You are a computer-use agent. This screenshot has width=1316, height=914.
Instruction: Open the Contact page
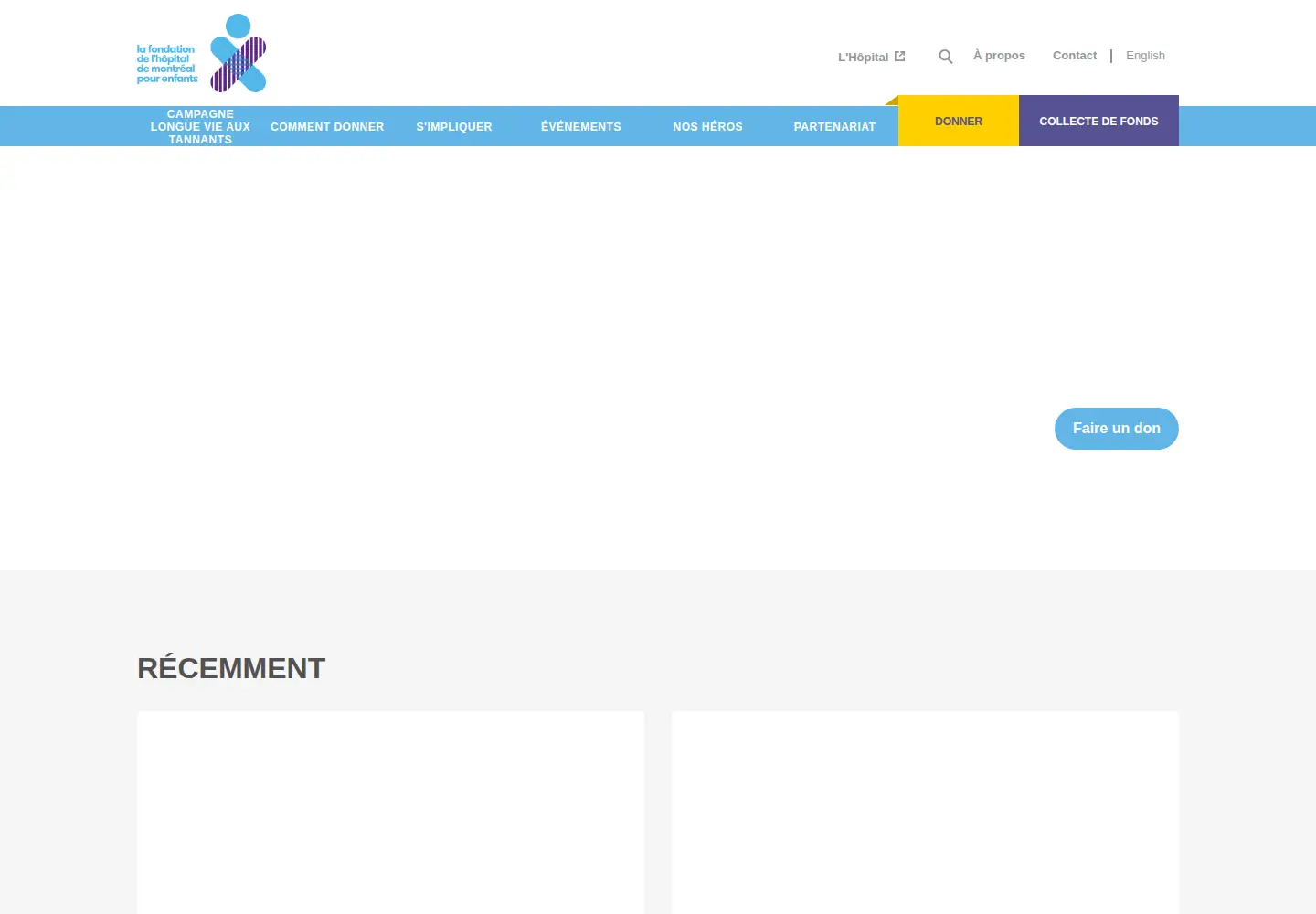point(1075,56)
